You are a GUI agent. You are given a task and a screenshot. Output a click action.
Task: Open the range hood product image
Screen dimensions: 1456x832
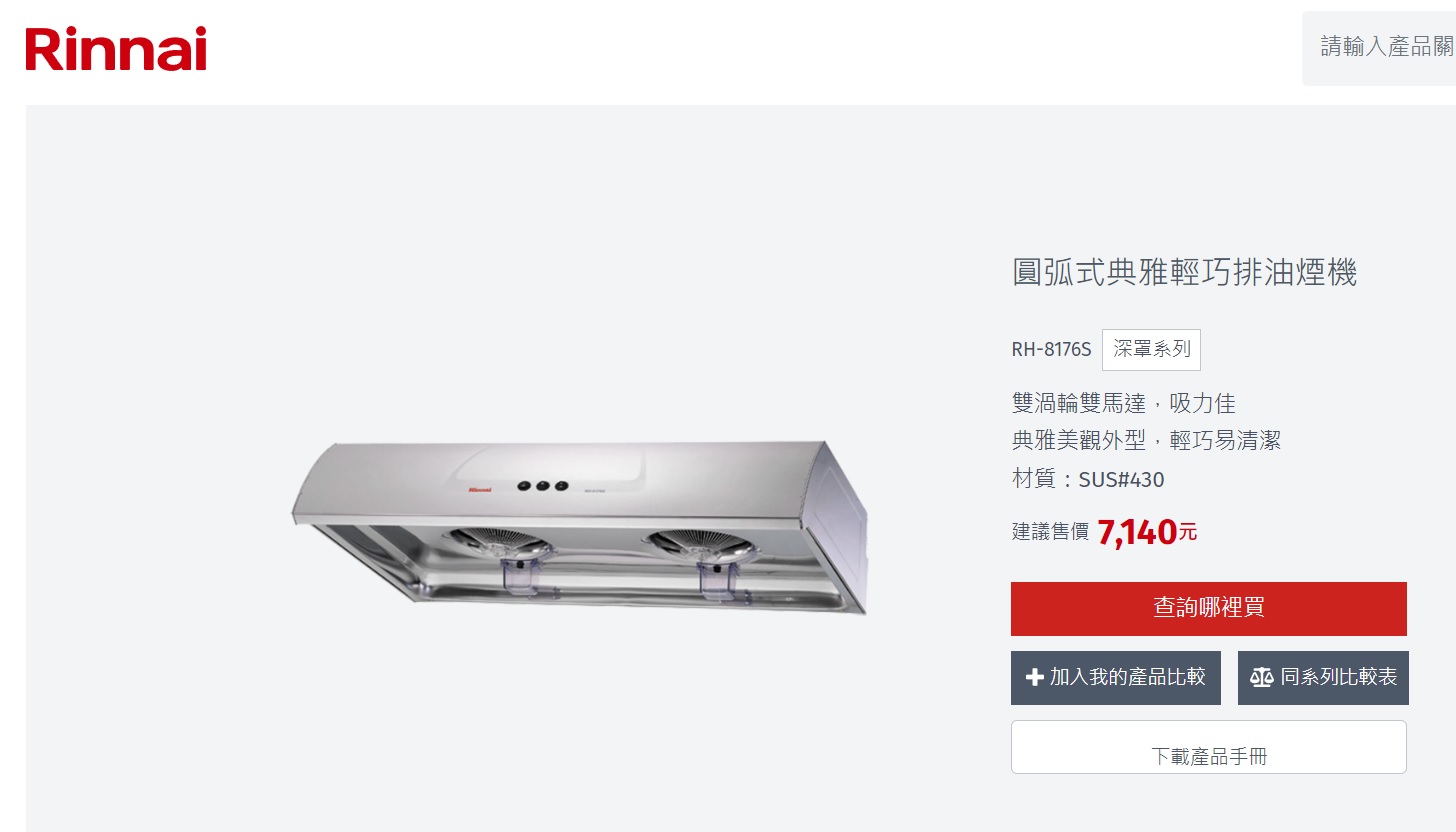tap(580, 528)
